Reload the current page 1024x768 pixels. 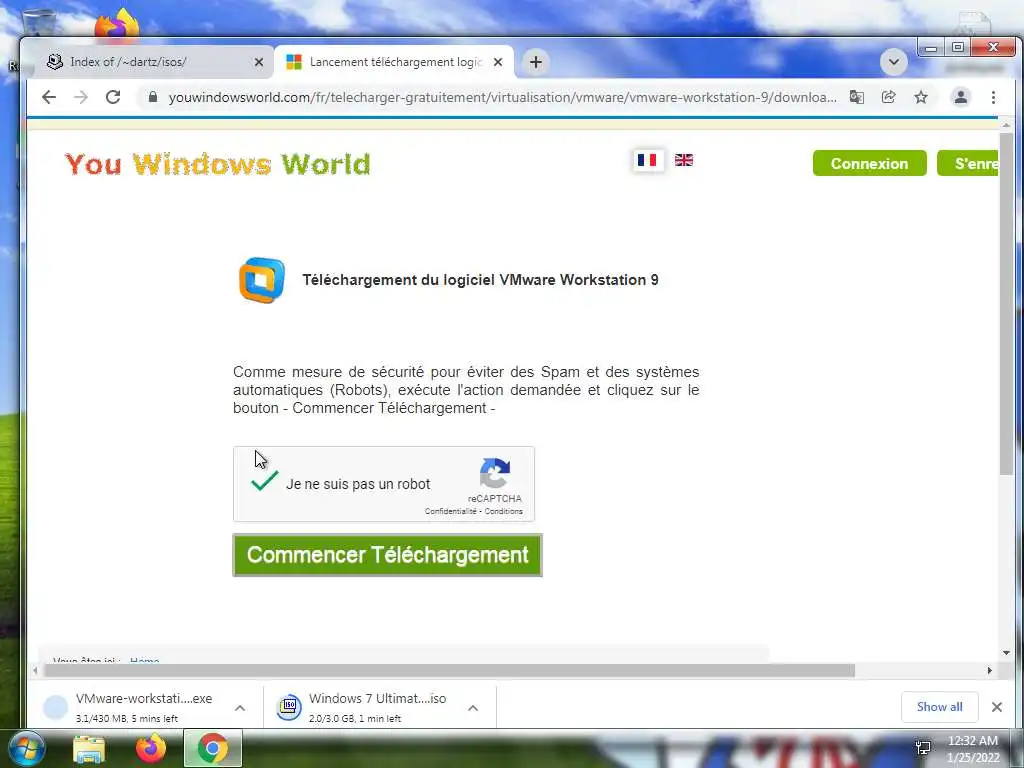[113, 97]
